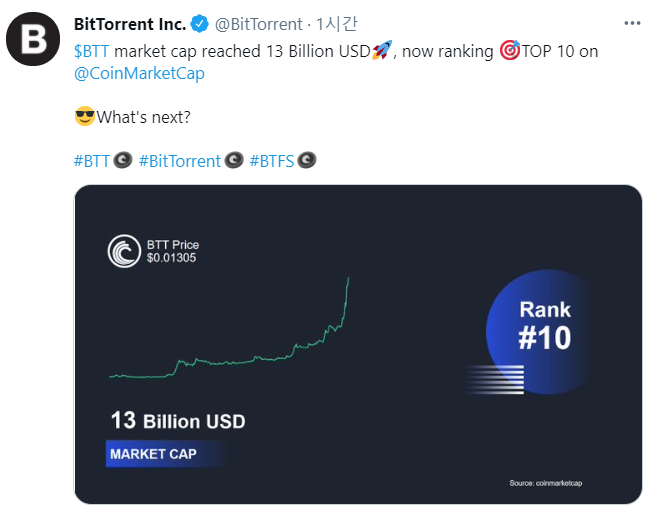The image size is (655, 513).
Task: Visit the @CoinMarketCap mention
Action: [x=139, y=74]
